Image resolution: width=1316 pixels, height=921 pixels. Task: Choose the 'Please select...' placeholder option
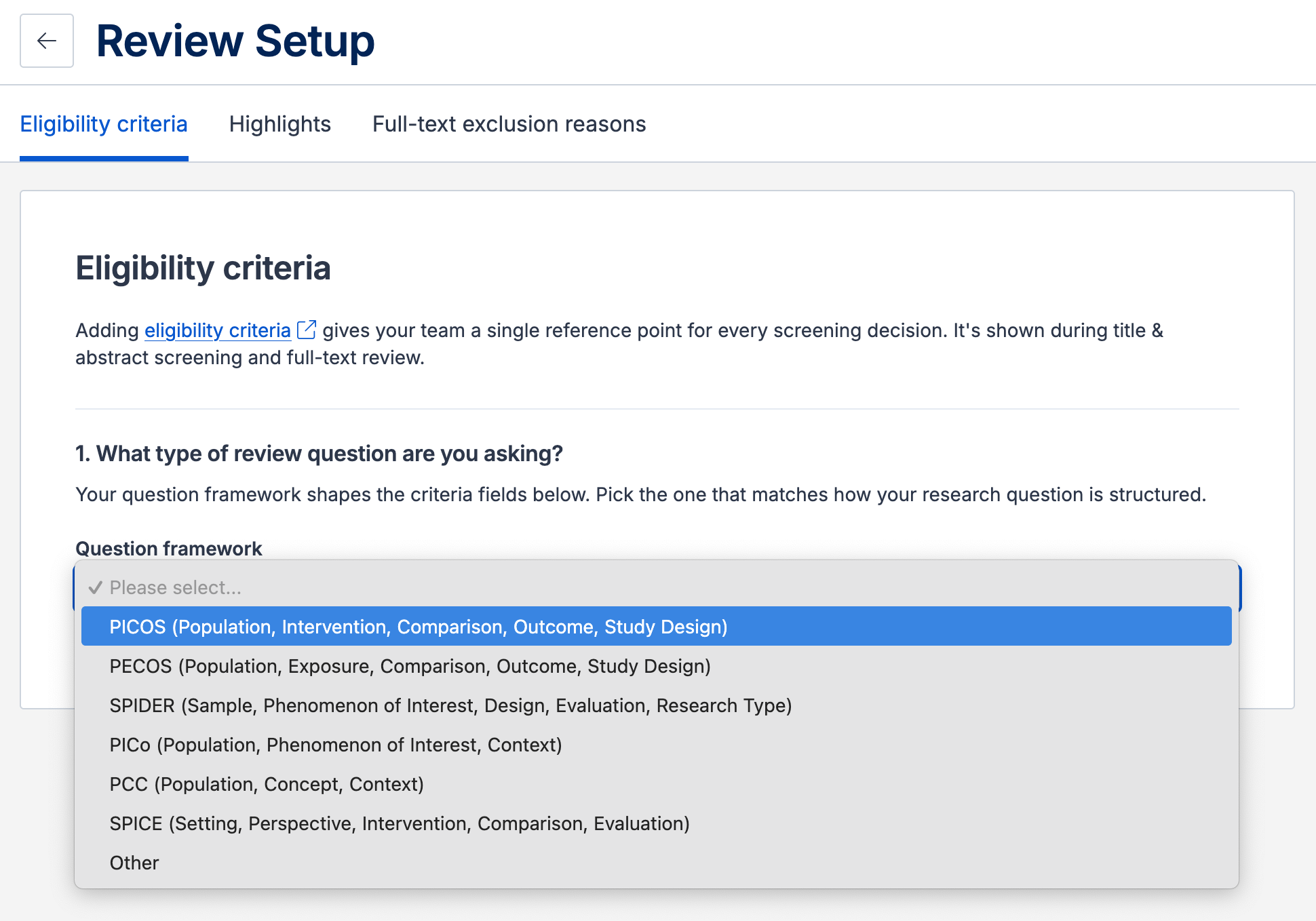click(x=657, y=587)
